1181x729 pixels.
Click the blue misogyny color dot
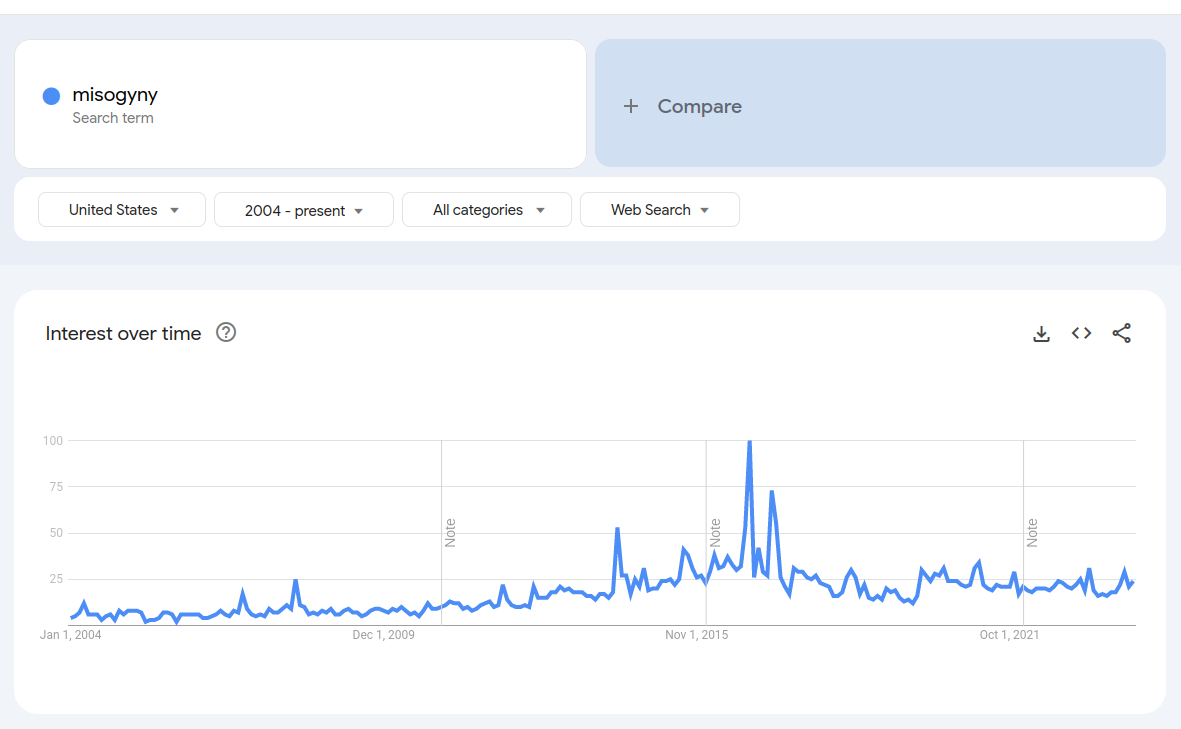51,96
